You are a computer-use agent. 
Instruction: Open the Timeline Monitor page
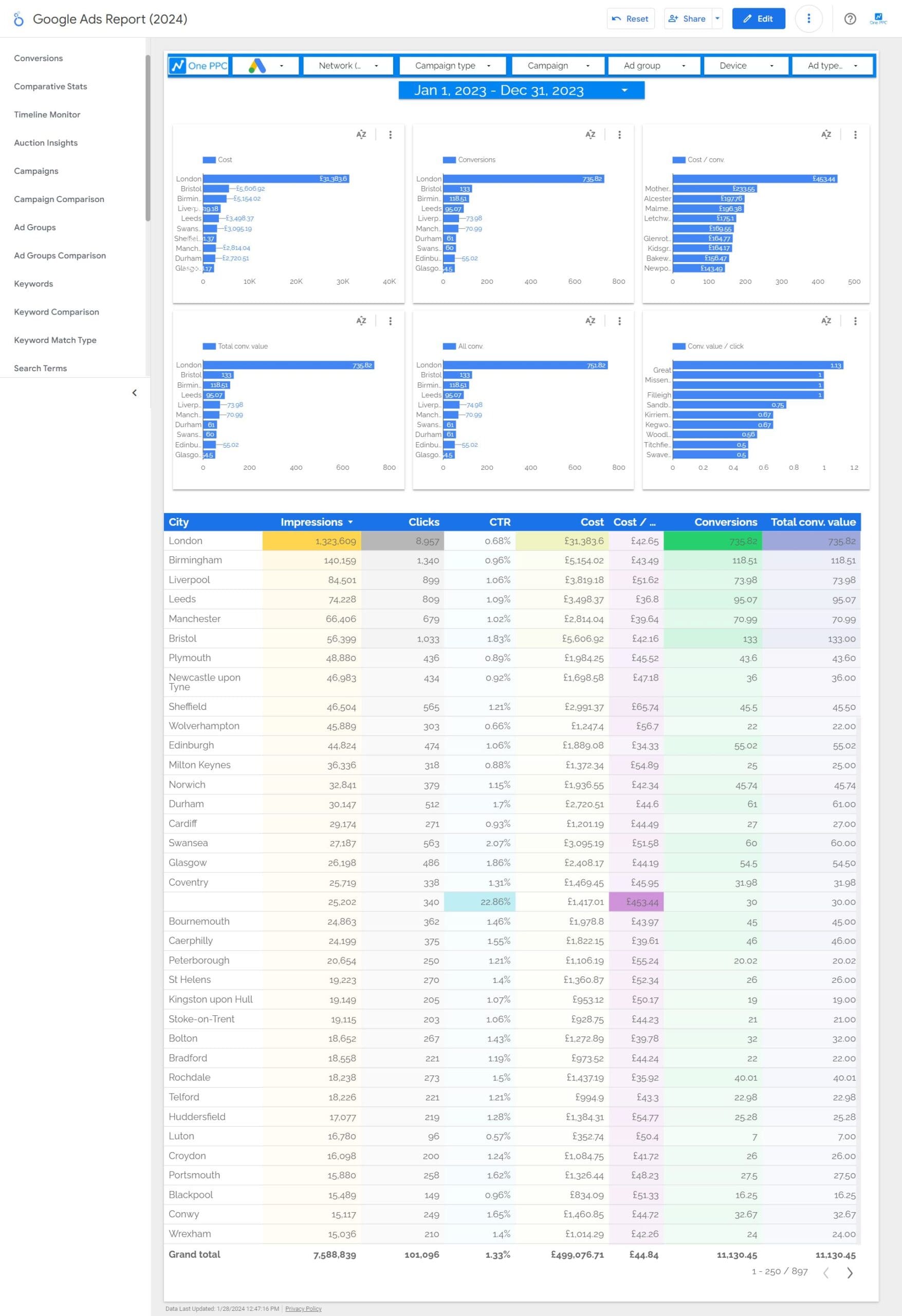[47, 115]
